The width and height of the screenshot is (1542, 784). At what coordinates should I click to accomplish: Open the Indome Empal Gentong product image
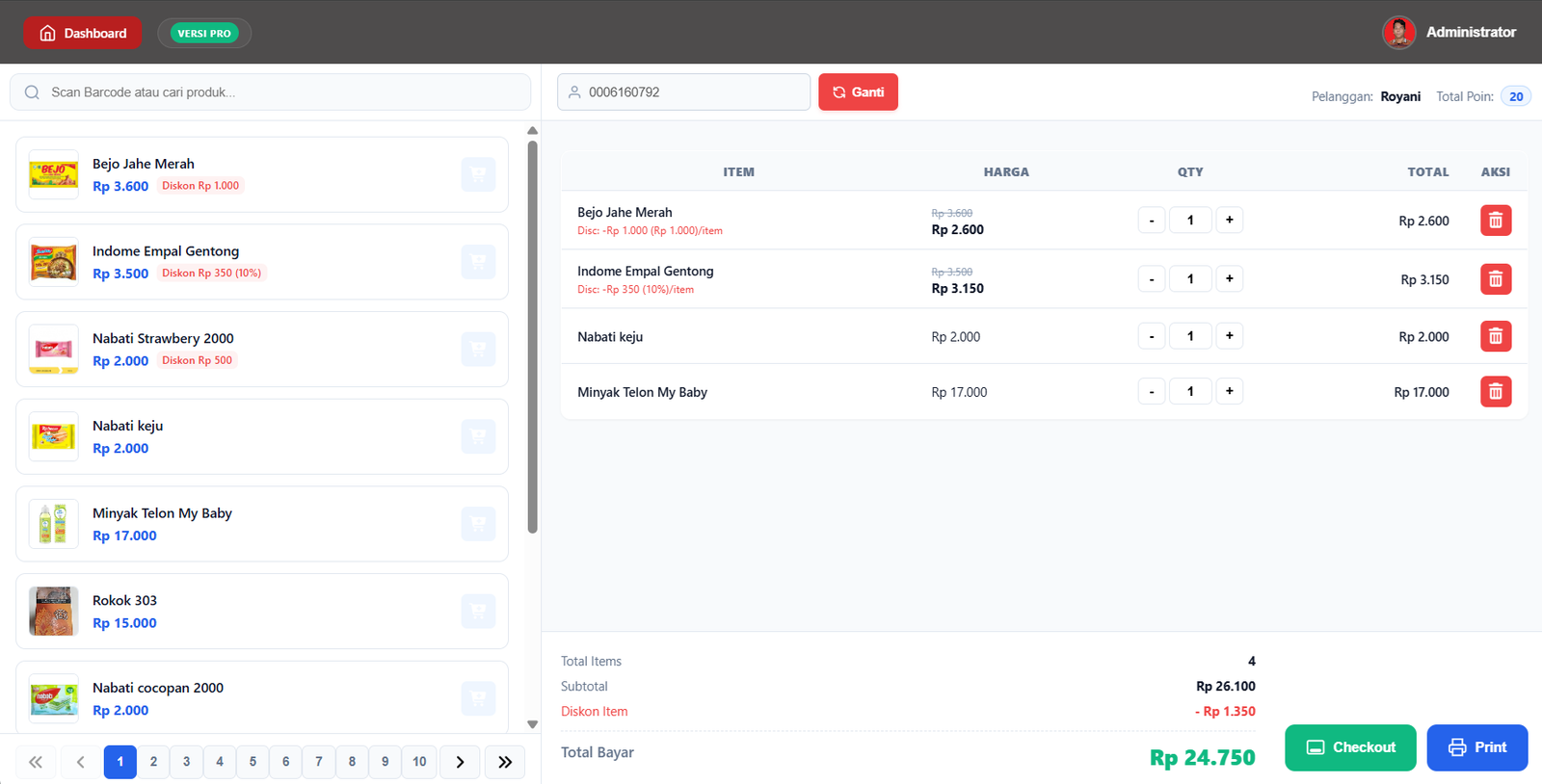[x=54, y=262]
